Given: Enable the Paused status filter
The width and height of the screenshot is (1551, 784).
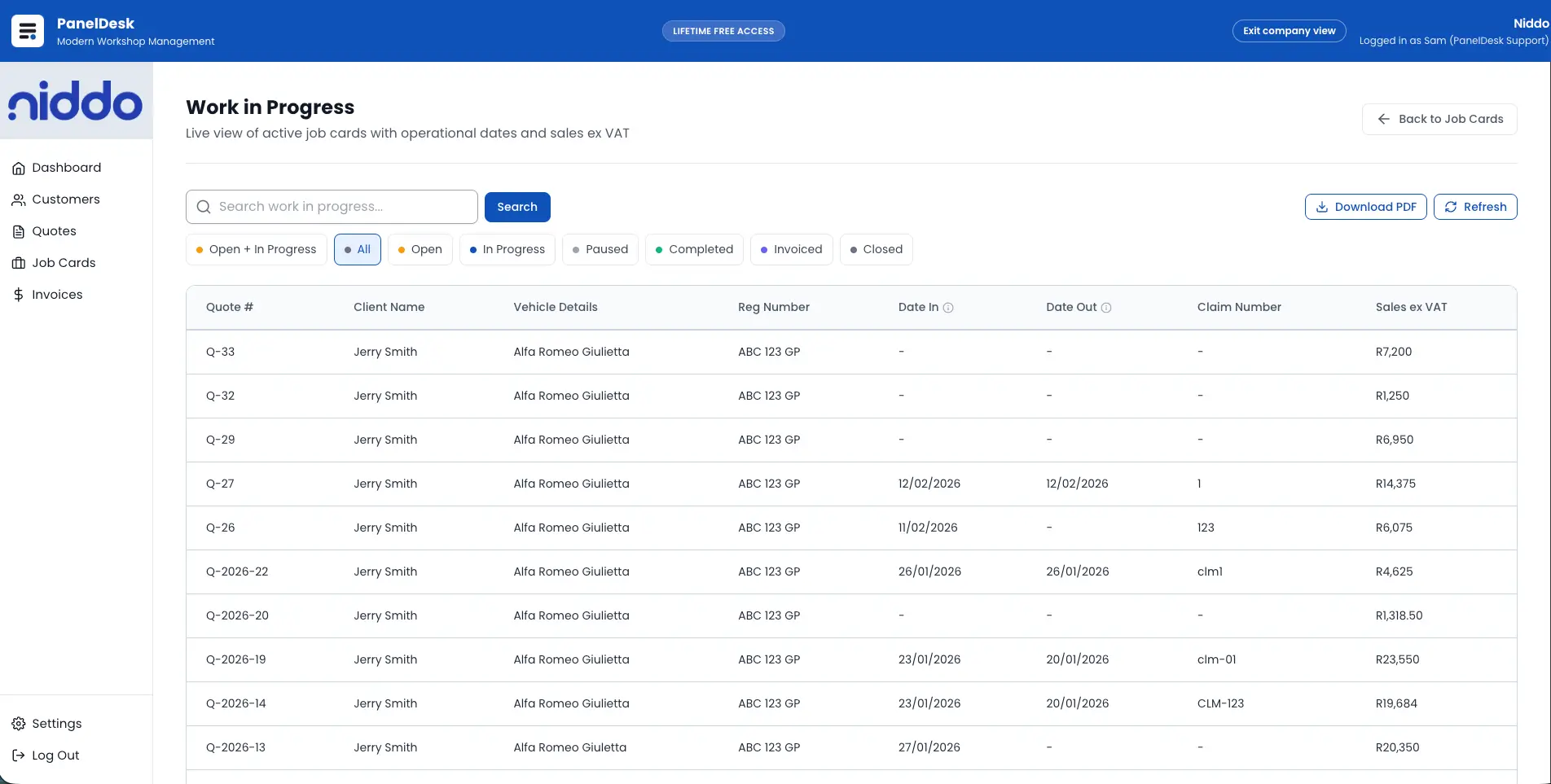Looking at the screenshot, I should tap(600, 249).
